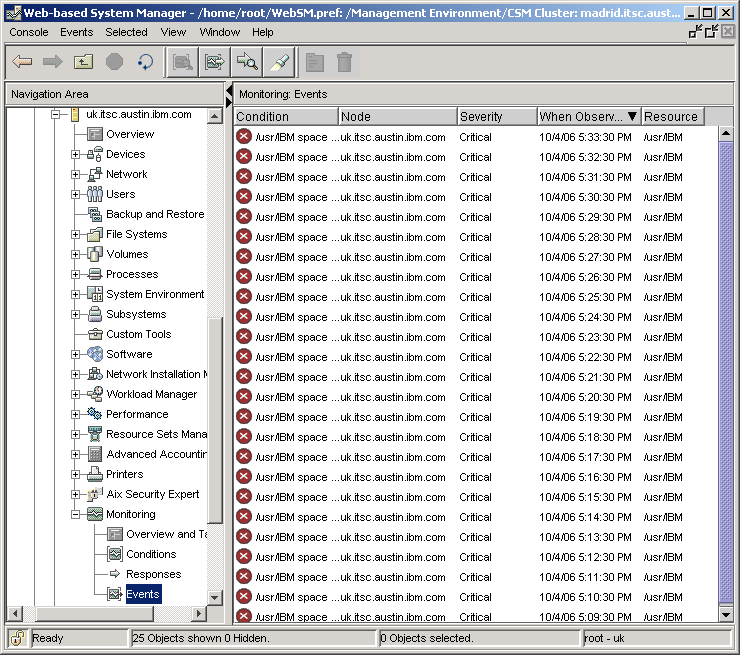This screenshot has height=655, width=740.
Task: Click the greyed trash delete icon
Action: pos(345,62)
